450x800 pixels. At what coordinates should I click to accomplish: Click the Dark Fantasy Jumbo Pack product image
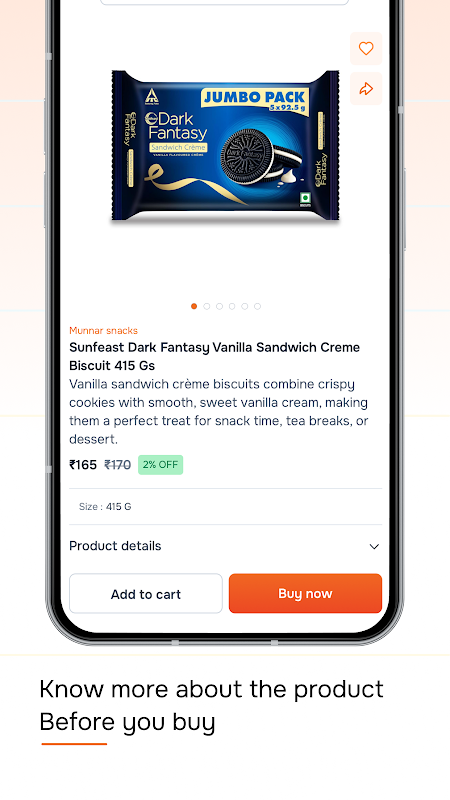(225, 146)
